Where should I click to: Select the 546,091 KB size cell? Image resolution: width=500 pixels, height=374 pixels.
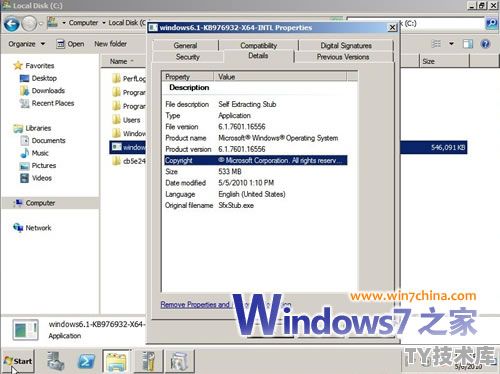tap(448, 147)
